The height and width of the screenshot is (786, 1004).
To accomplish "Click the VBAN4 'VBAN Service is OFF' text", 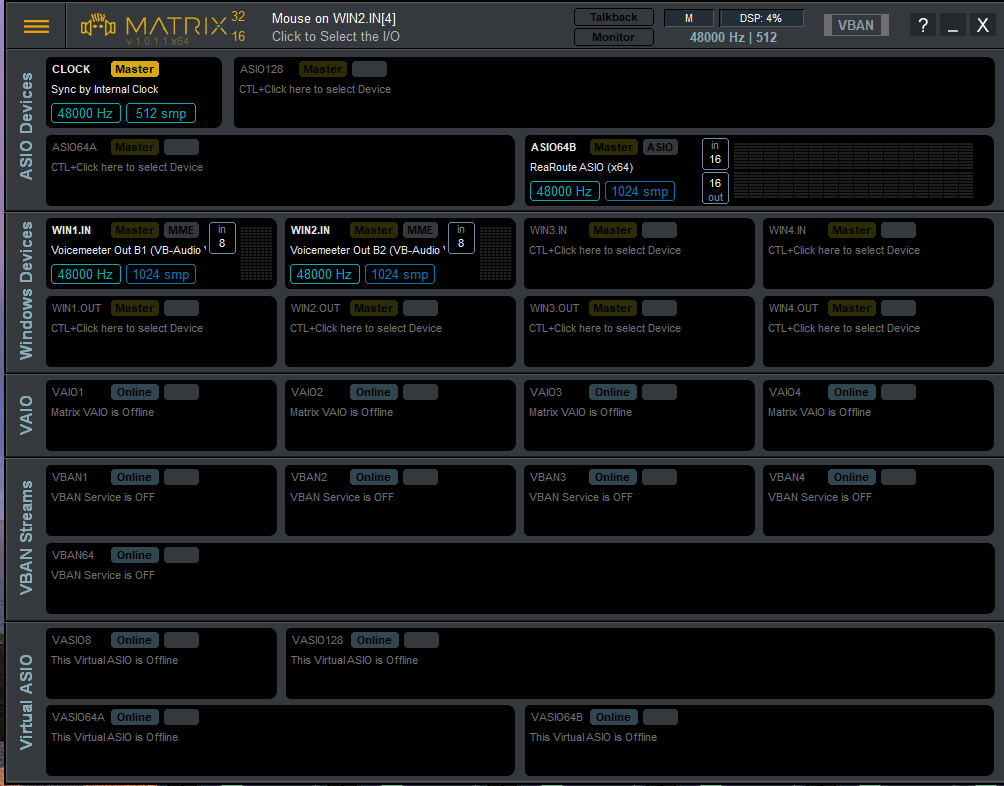I will (x=820, y=497).
